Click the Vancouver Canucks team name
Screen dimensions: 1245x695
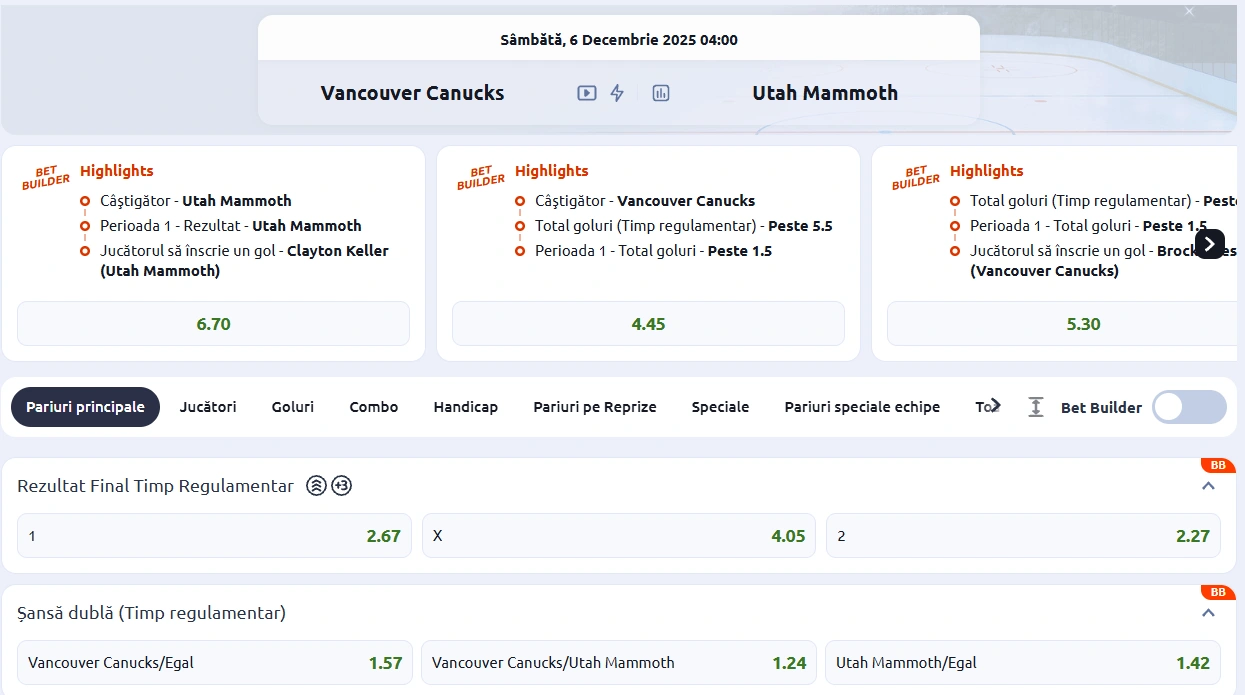(412, 93)
